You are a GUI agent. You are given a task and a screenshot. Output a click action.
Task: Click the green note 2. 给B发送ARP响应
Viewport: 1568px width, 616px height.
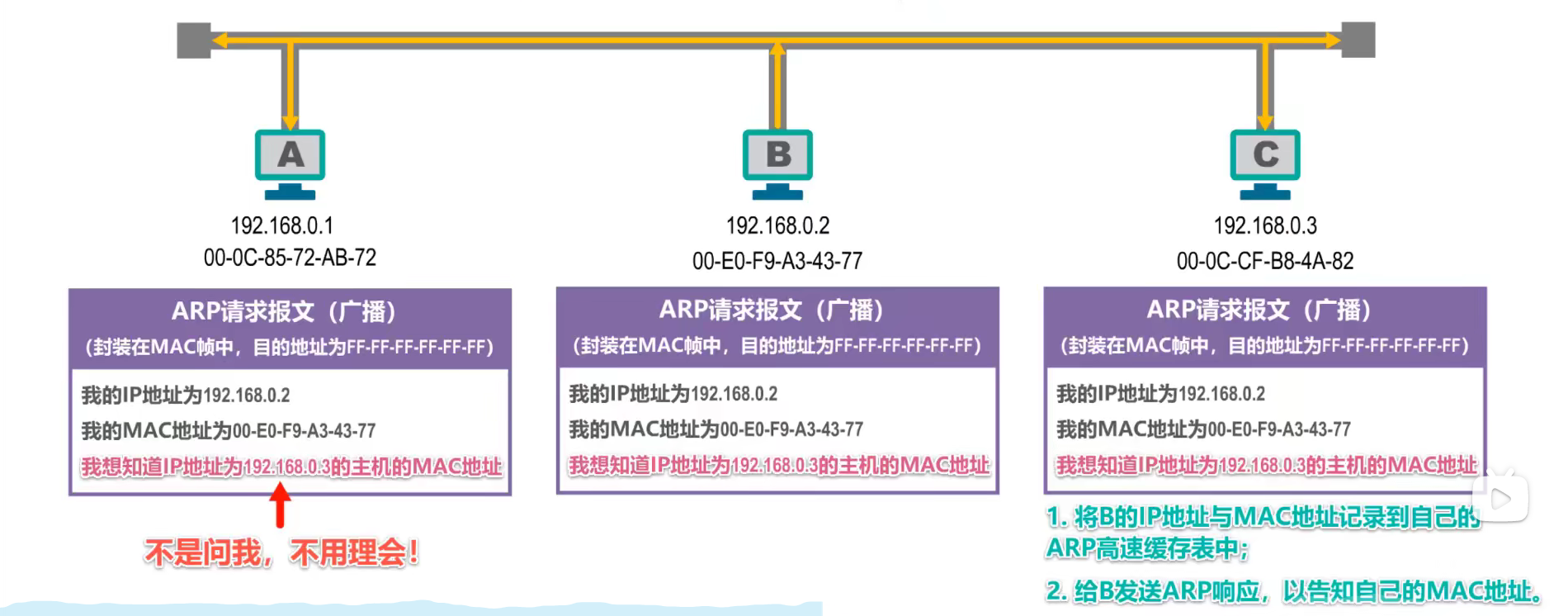1293,590
